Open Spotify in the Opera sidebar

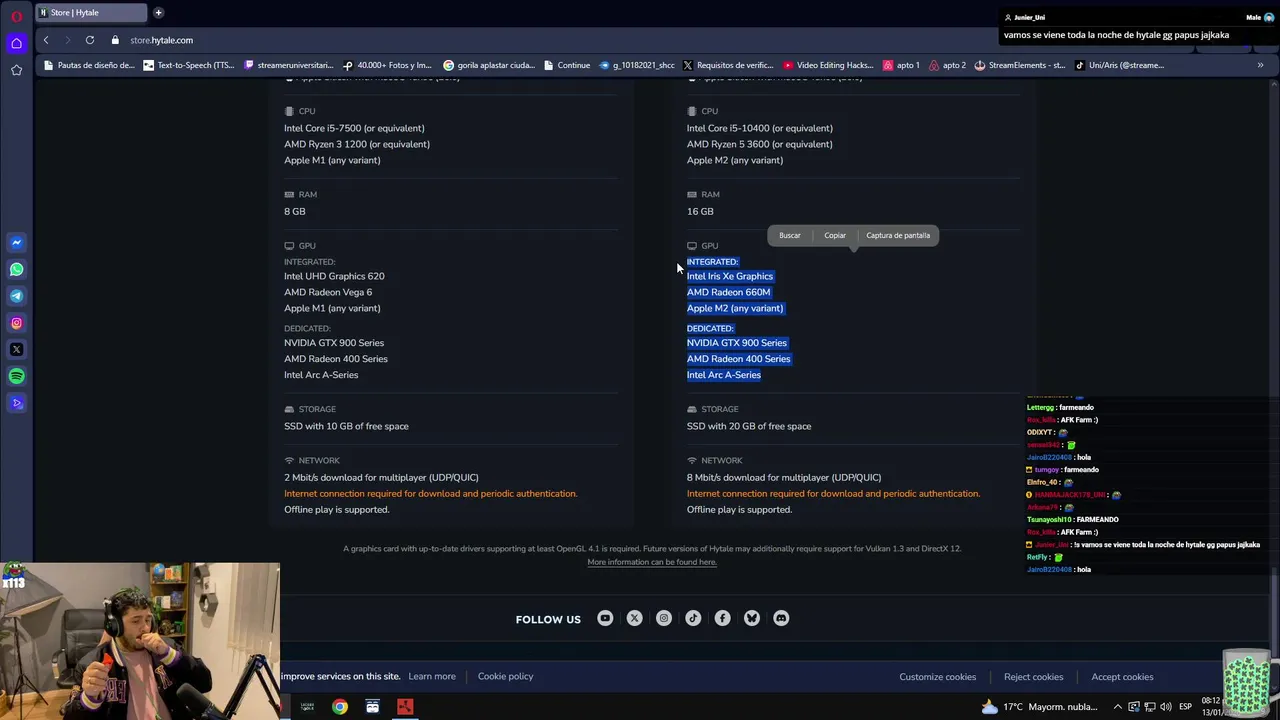(x=16, y=377)
